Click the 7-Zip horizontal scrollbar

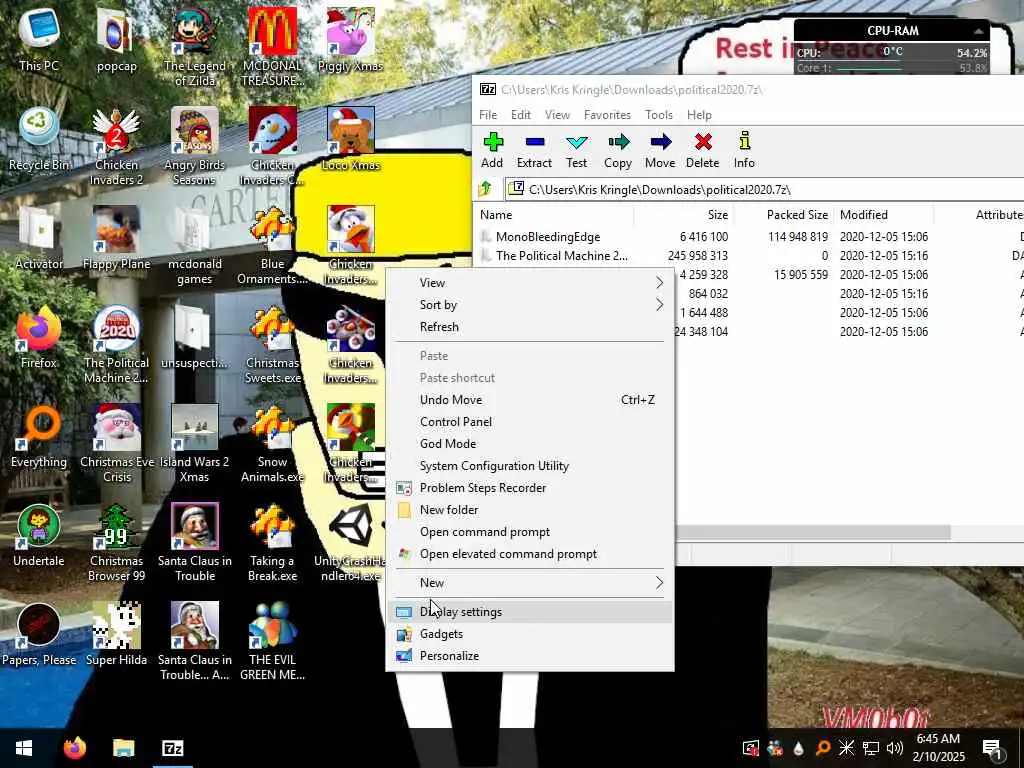813,532
